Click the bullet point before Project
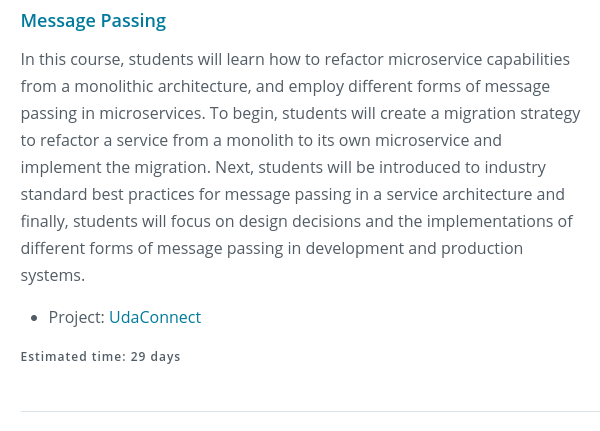 [x=34, y=318]
